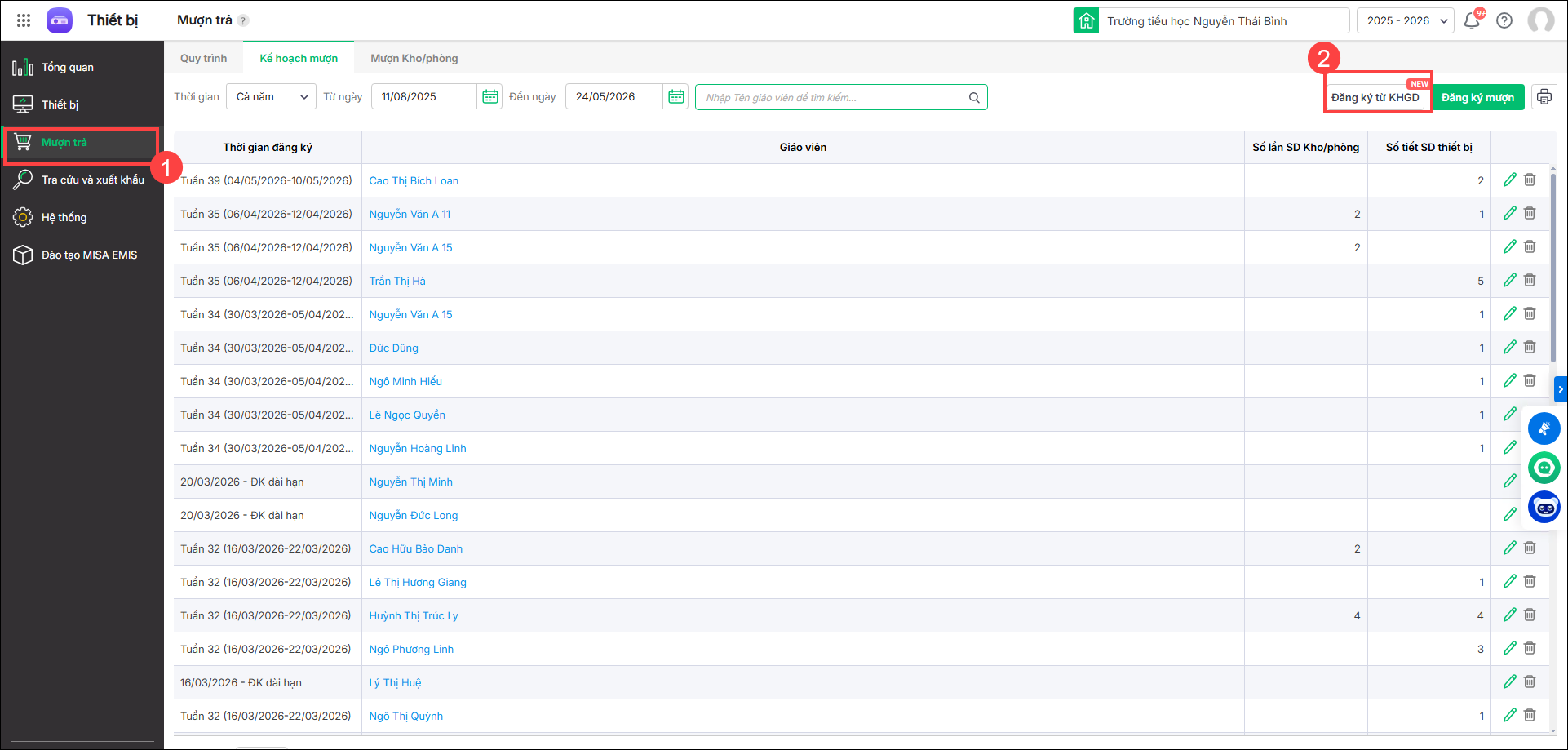Open the 'Đến ngày' calendar picker

point(675,97)
